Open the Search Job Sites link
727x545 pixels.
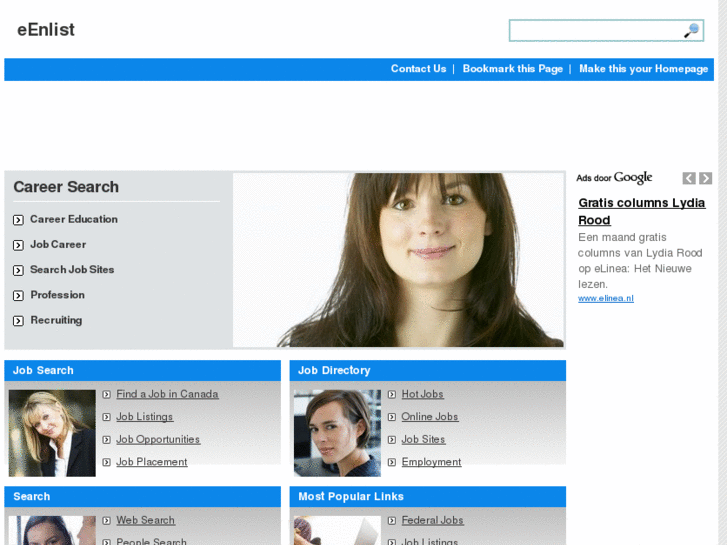coord(72,269)
